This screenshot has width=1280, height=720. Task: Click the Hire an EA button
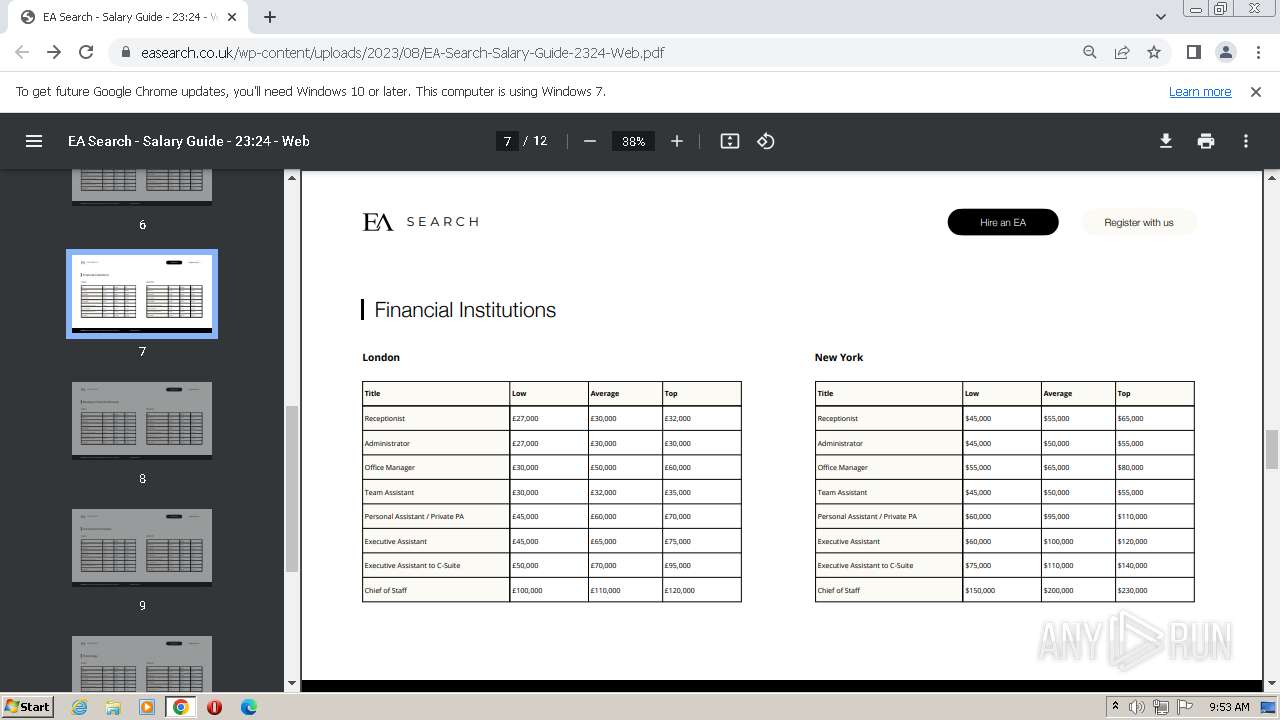click(1003, 222)
